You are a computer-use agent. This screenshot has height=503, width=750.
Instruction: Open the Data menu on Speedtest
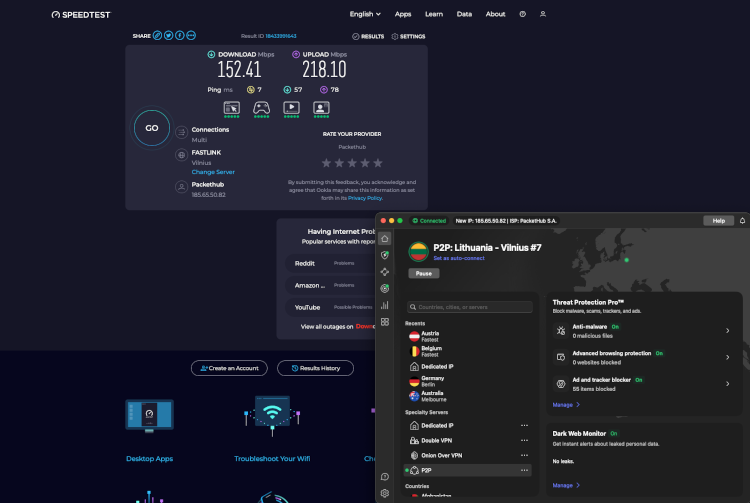tap(464, 14)
